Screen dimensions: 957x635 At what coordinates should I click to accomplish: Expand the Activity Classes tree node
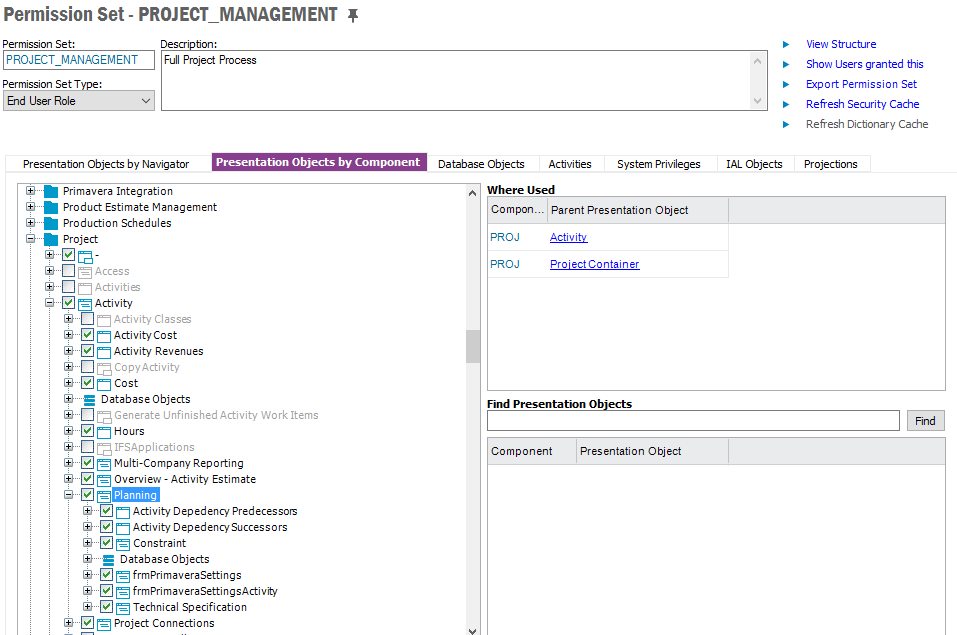coord(67,319)
